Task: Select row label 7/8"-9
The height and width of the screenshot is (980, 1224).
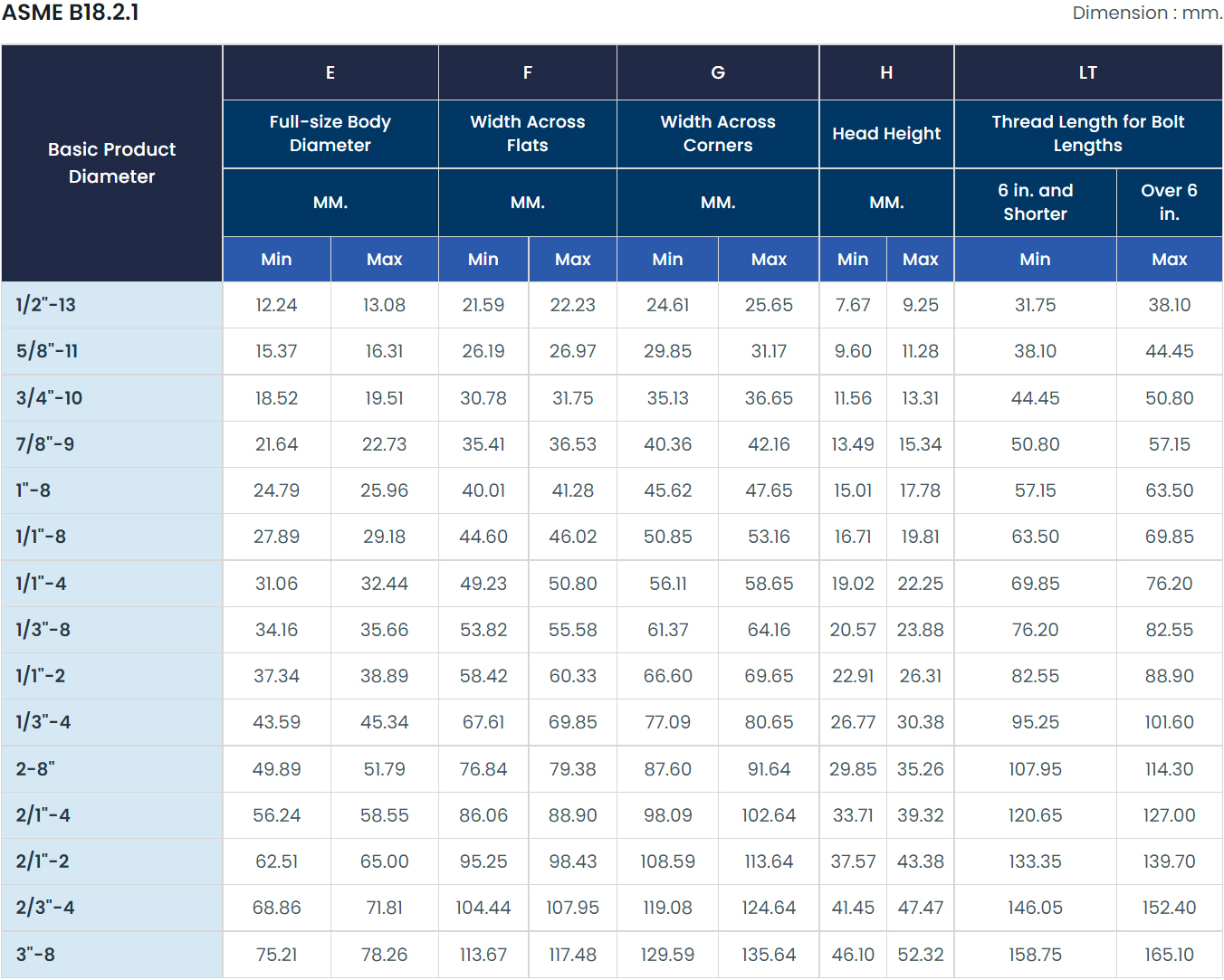Action: click(x=45, y=444)
